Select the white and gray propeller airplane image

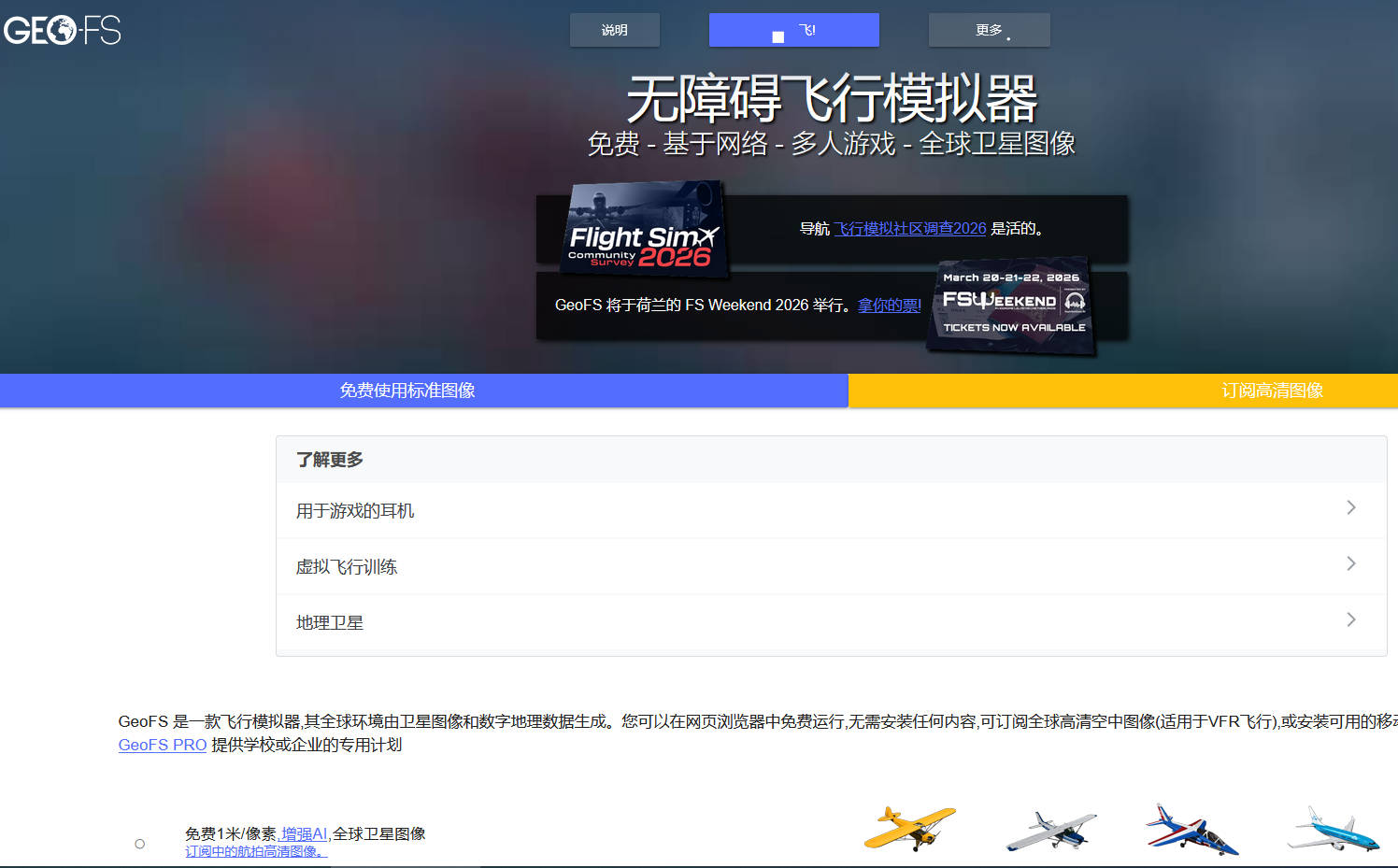coord(1050,830)
